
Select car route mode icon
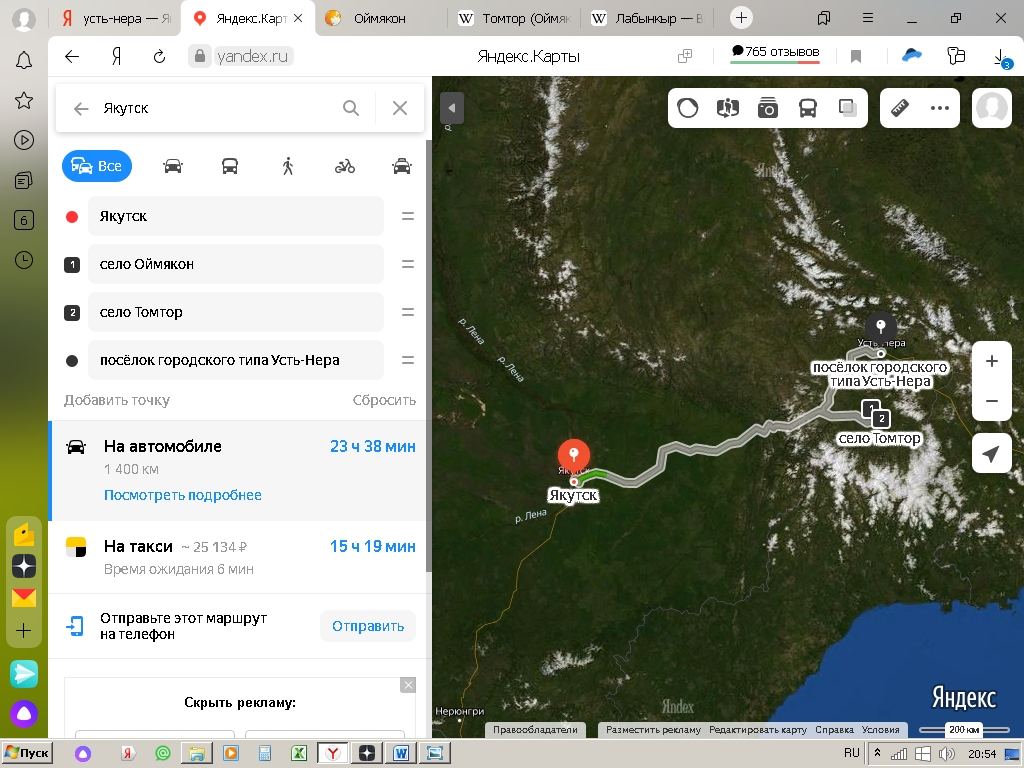pos(172,167)
